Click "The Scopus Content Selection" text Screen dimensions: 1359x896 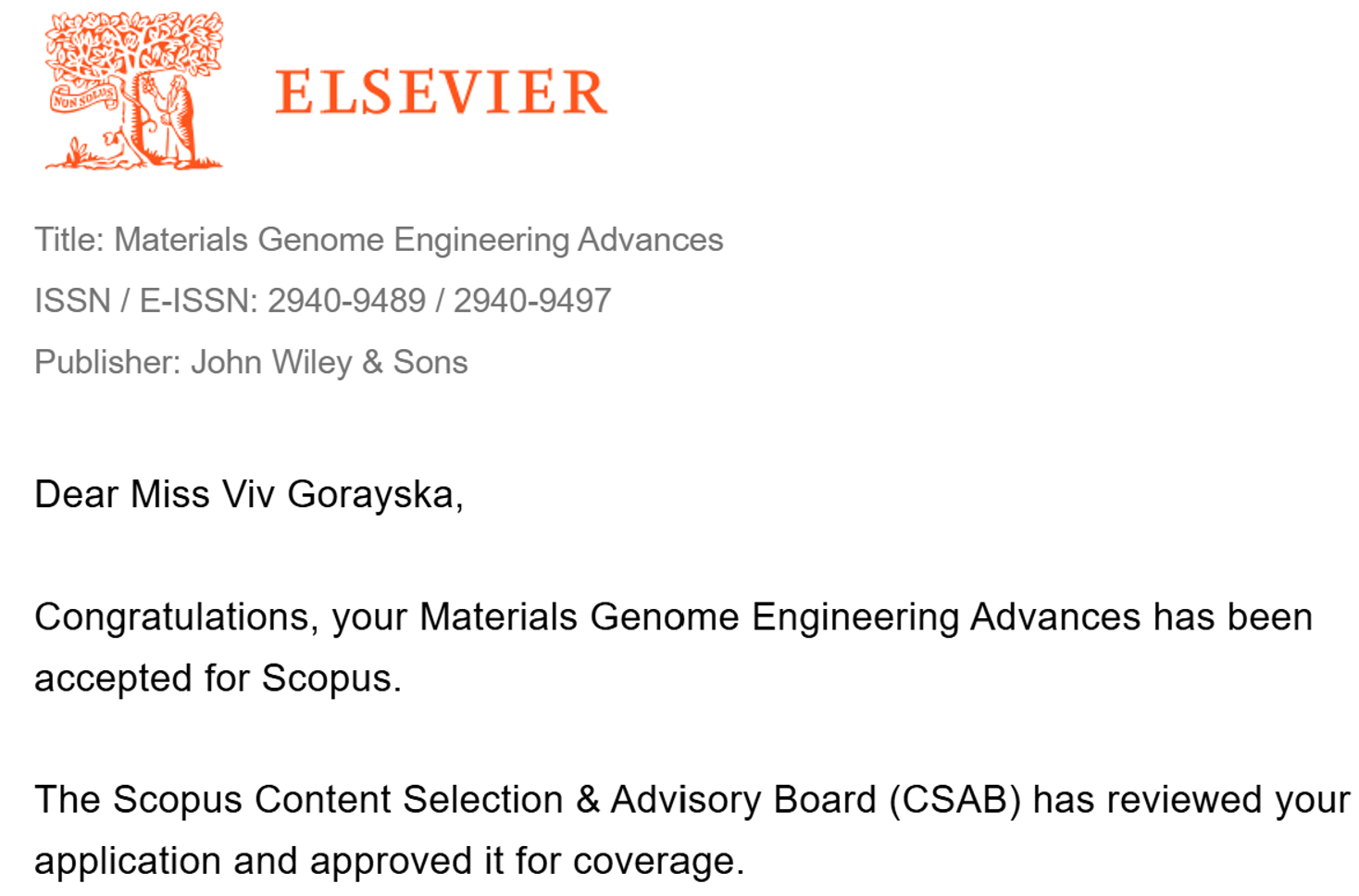tap(298, 800)
